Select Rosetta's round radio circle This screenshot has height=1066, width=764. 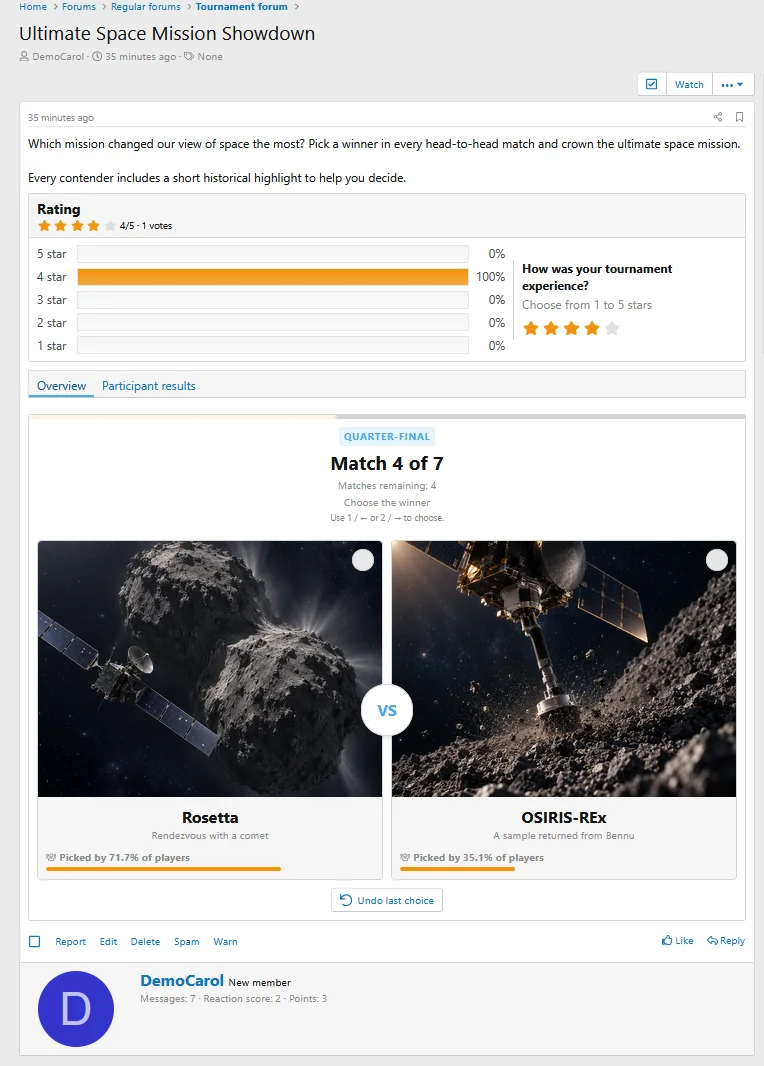(x=363, y=560)
